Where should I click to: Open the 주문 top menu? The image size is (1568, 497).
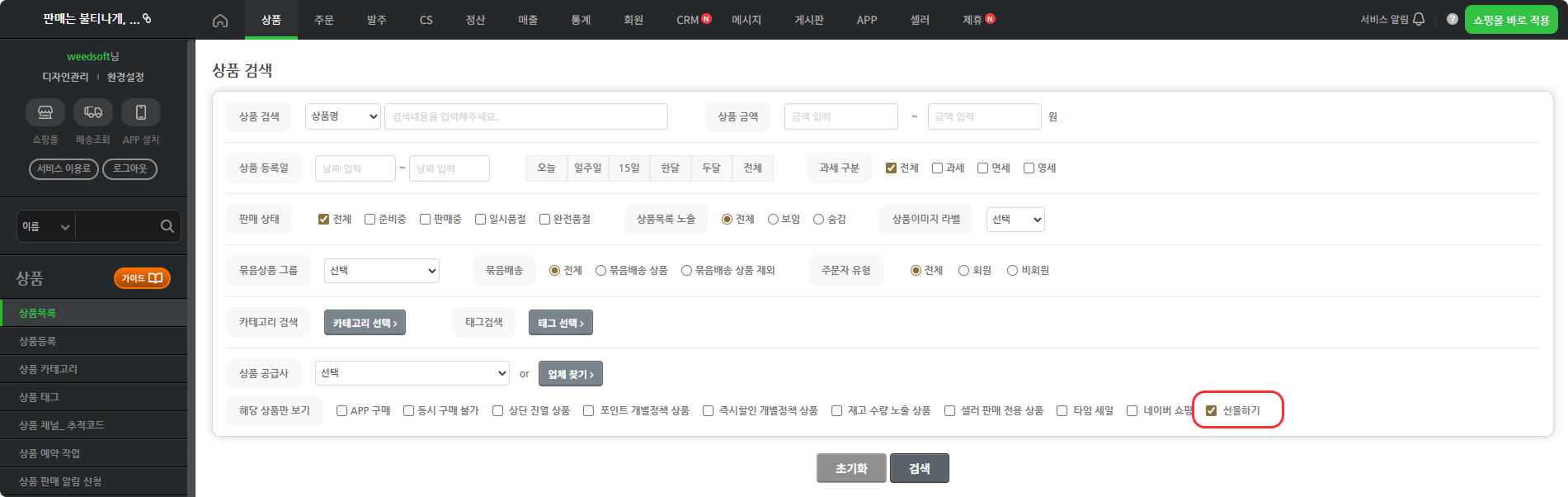(324, 20)
